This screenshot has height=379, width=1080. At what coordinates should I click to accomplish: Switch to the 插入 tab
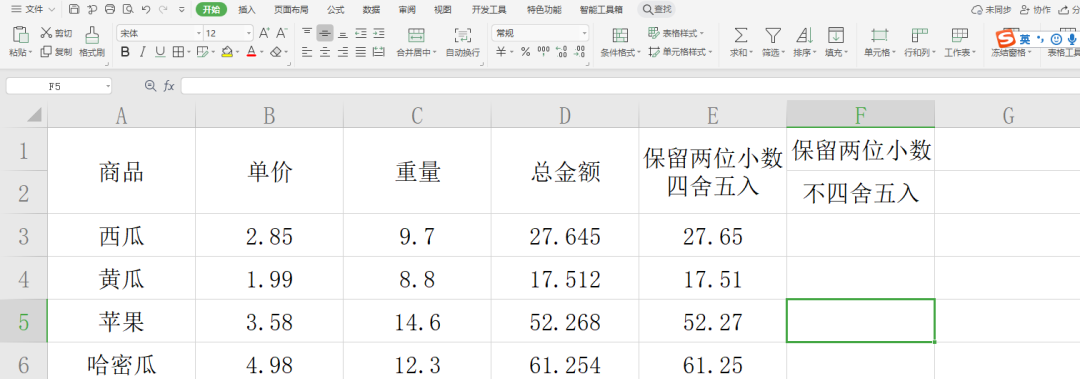click(247, 10)
